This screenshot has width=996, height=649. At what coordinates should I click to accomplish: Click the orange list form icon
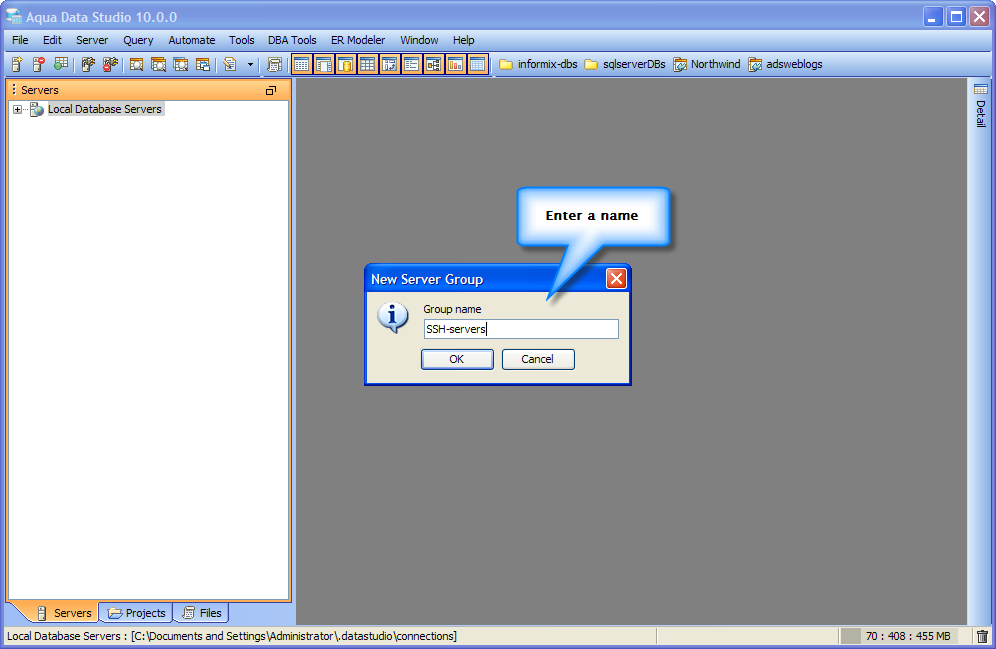click(412, 64)
